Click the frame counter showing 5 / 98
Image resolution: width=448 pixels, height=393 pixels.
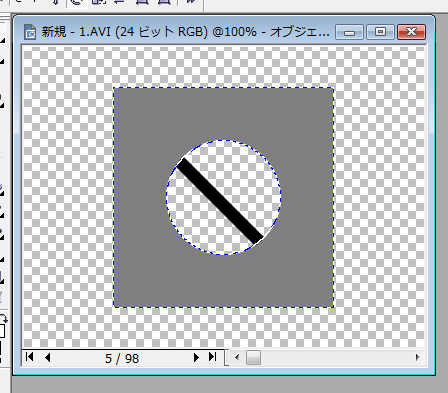pos(122,359)
